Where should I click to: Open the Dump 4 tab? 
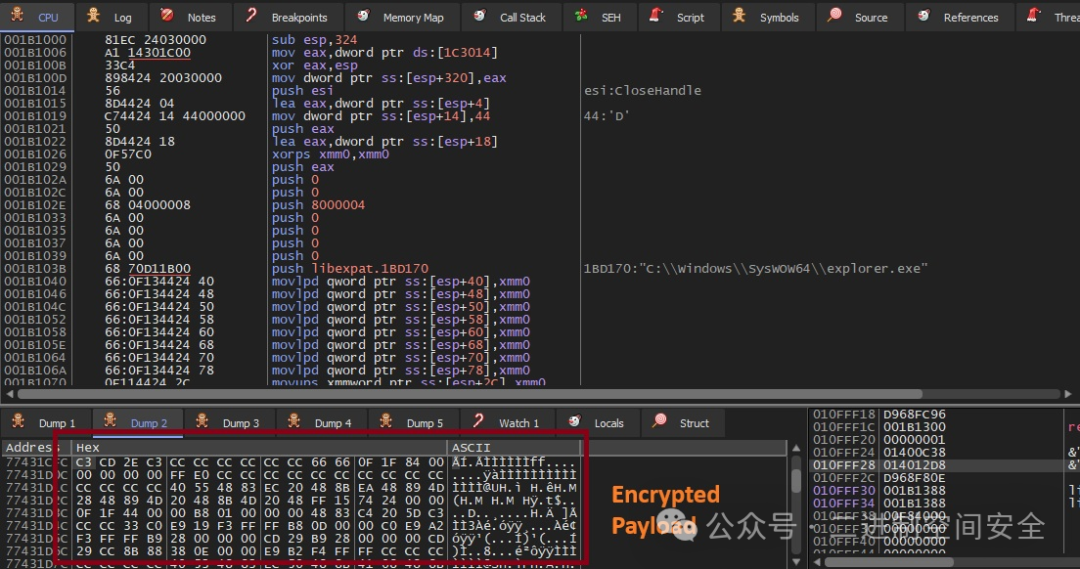[x=321, y=422]
